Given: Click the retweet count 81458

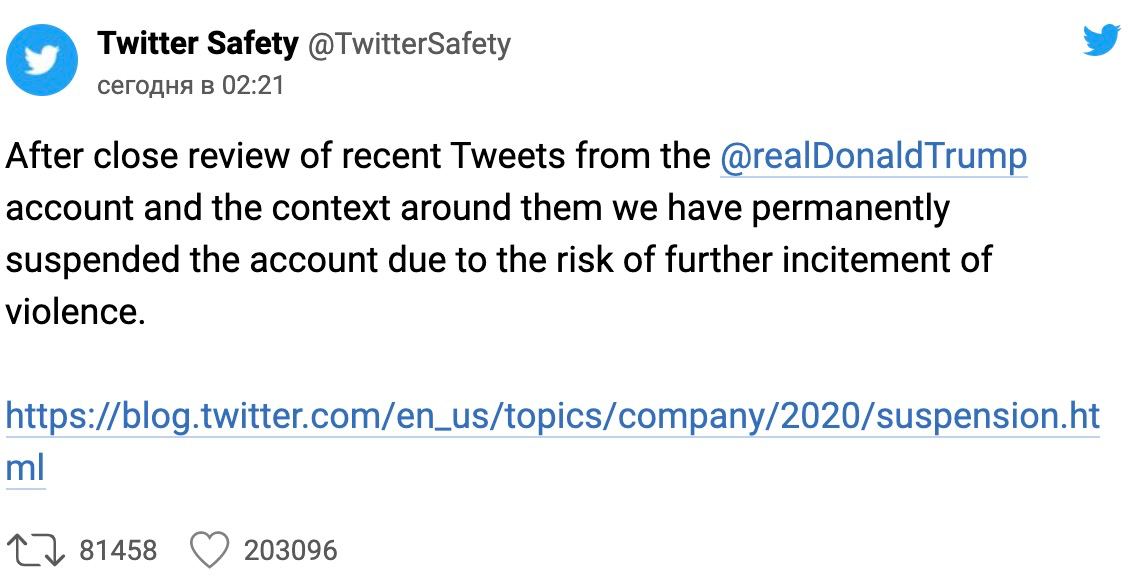Looking at the screenshot, I should click(118, 550).
